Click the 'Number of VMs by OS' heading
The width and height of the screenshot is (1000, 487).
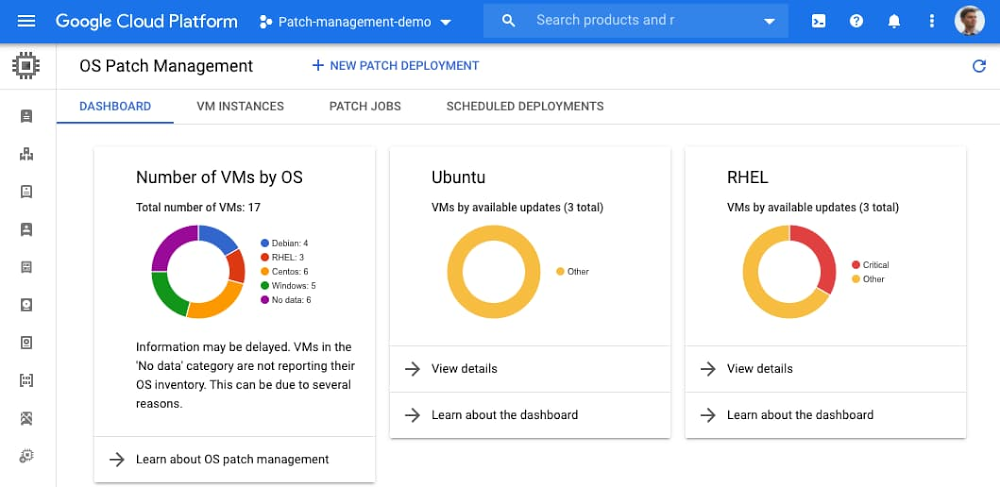tap(219, 177)
